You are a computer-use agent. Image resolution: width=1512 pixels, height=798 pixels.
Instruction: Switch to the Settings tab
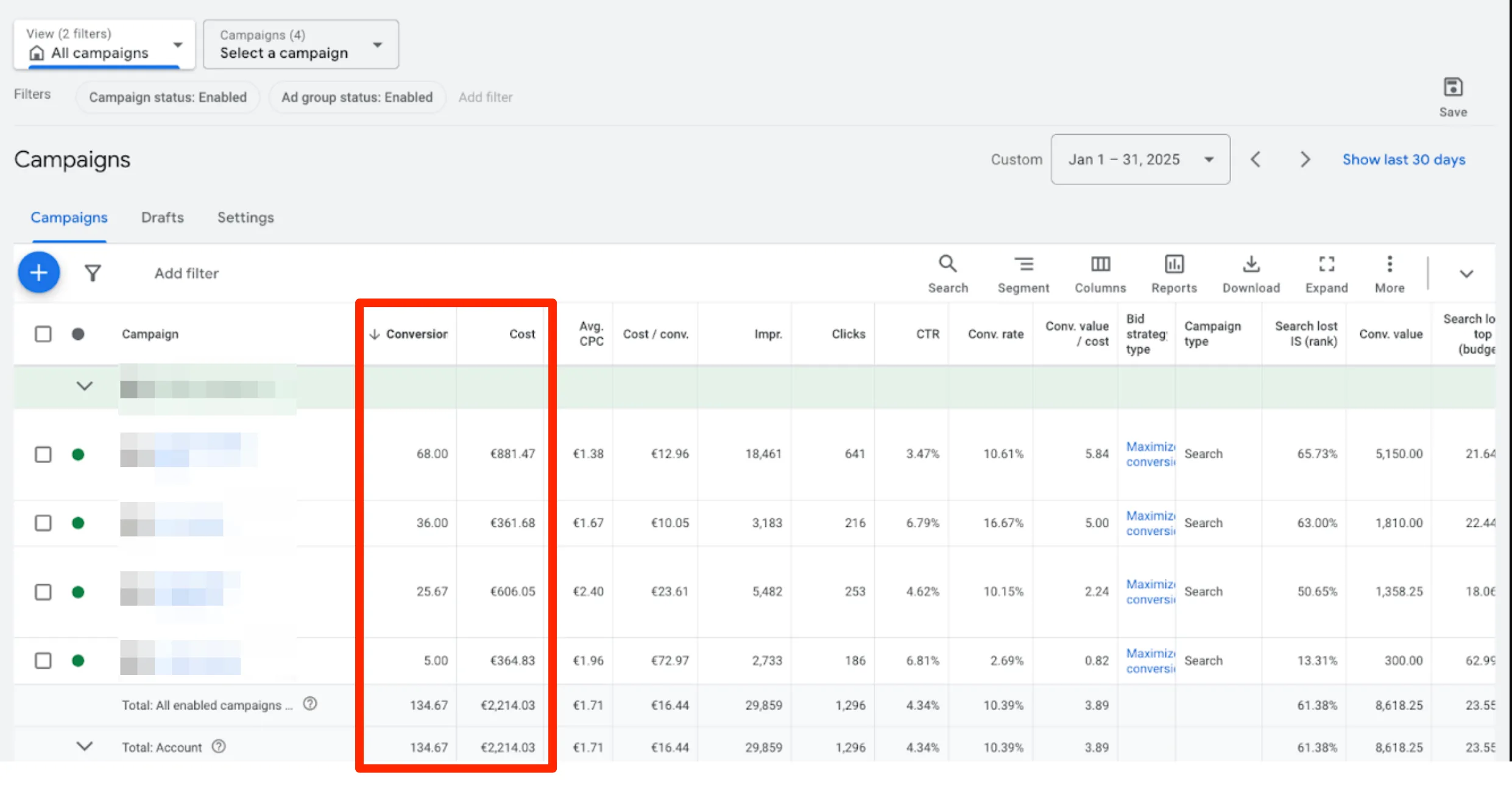246,217
